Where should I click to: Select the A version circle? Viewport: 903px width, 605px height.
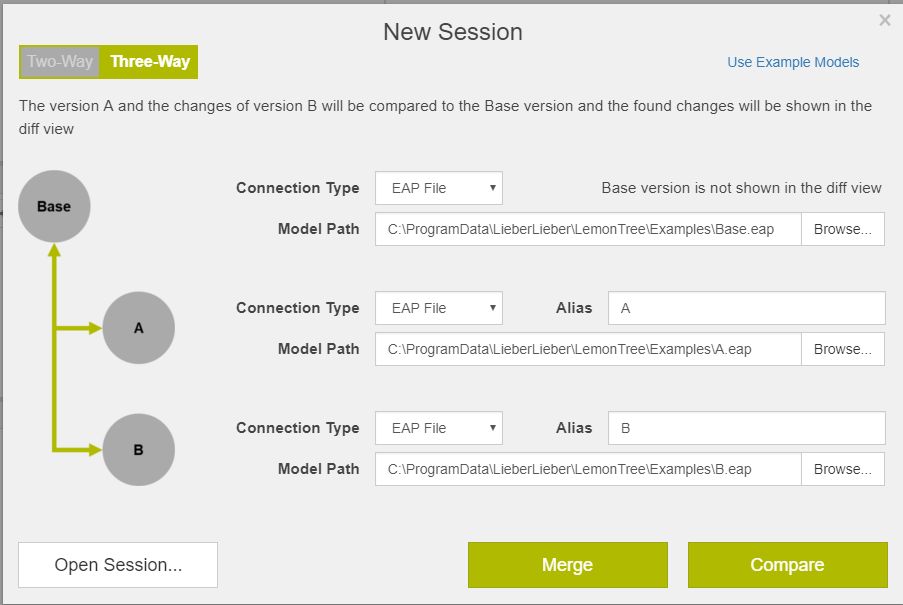(138, 327)
